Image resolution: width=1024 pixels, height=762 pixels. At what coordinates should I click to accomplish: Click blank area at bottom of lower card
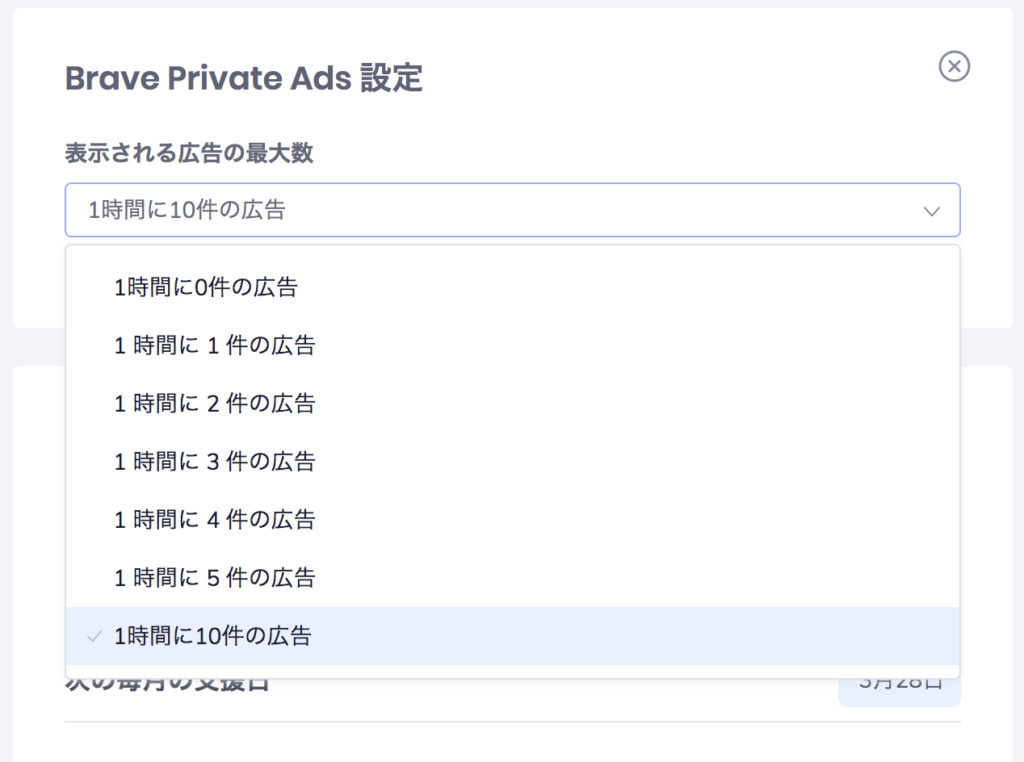tap(513, 743)
